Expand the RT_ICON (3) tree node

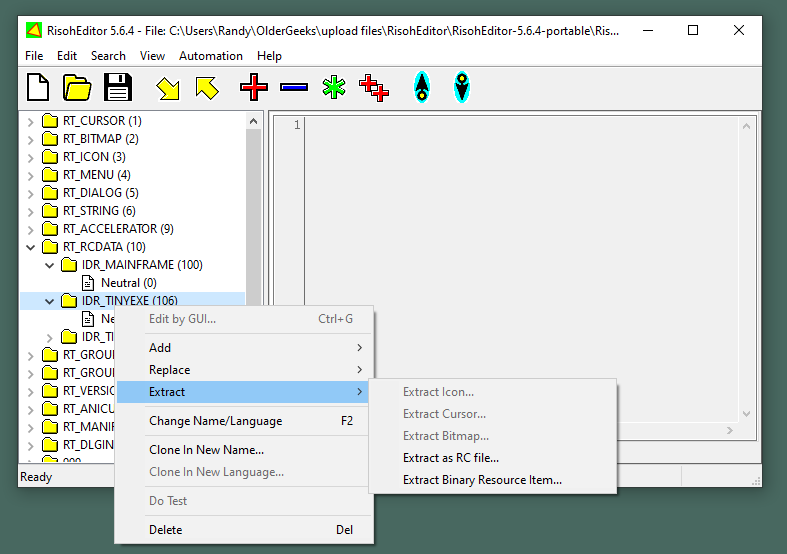click(x=31, y=158)
